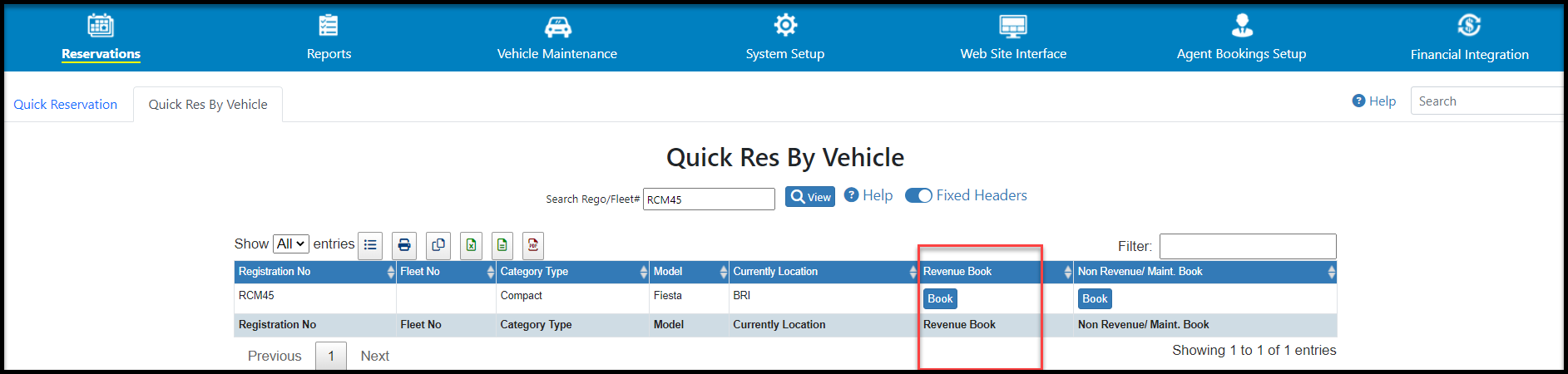Open System Setup gear icon
This screenshot has width=1568, height=374.
click(785, 25)
